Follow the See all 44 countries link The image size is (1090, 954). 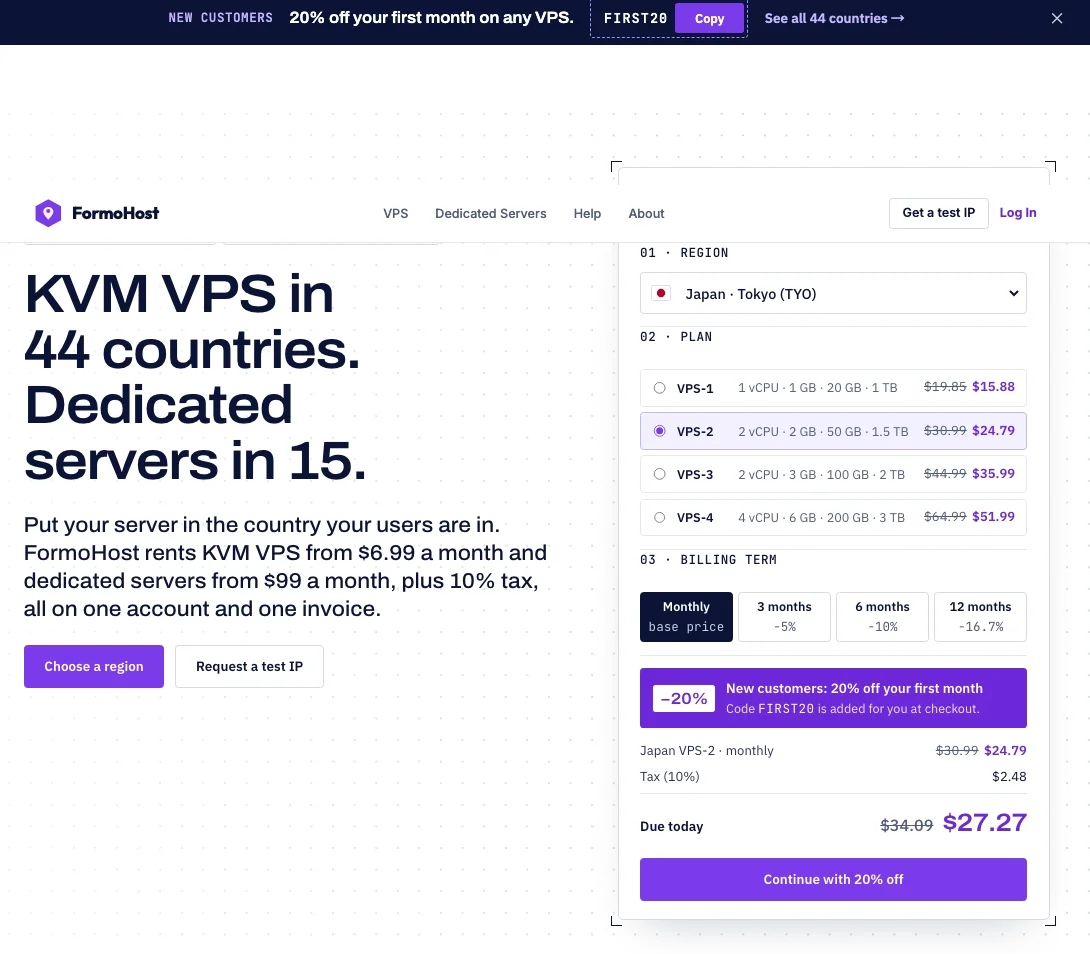834,19
